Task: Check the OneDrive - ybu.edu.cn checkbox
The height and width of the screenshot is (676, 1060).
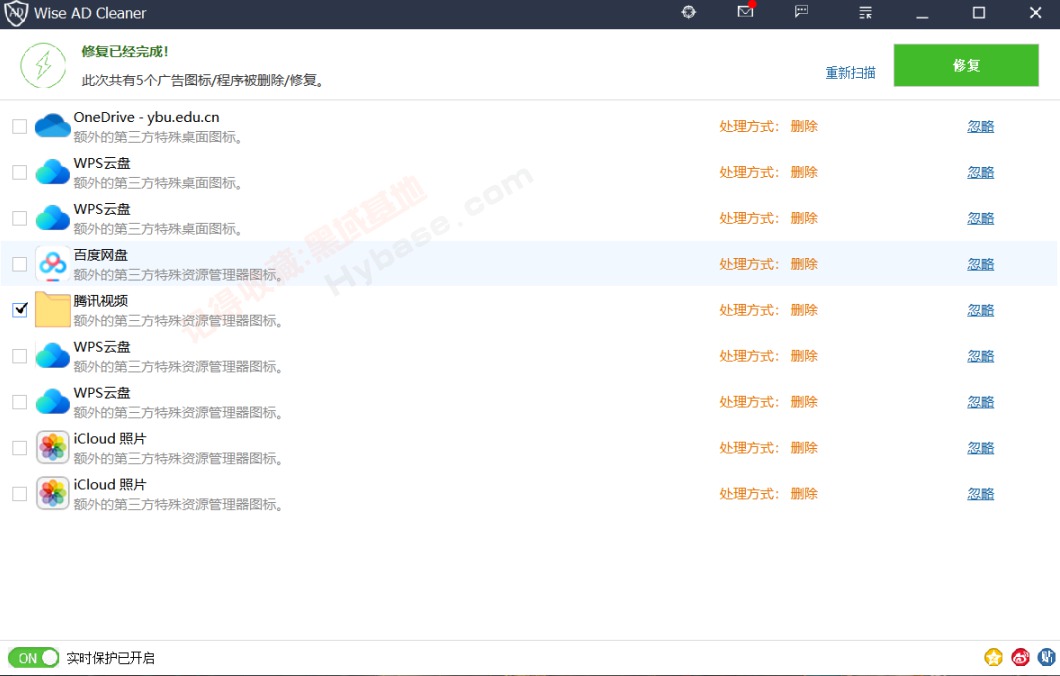Action: (20, 126)
